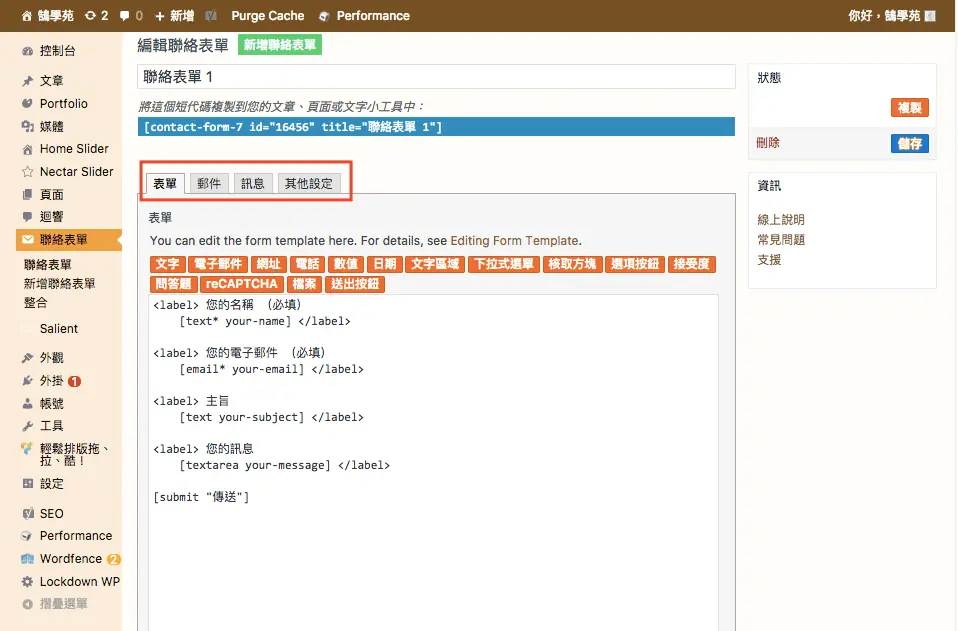Click the blue 儲存 button
Image resolution: width=958 pixels, height=631 pixels.
click(x=910, y=144)
